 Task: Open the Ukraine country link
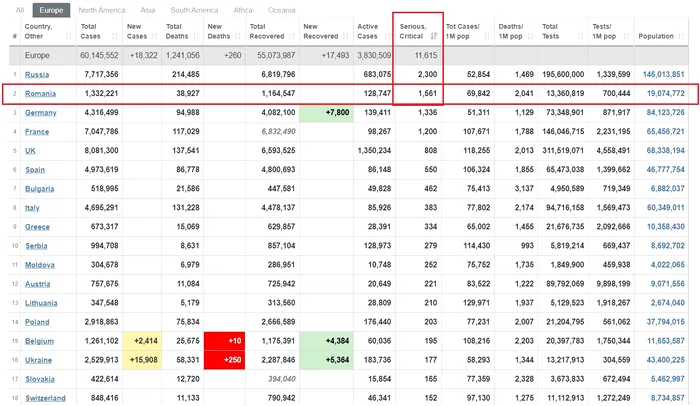point(39,358)
